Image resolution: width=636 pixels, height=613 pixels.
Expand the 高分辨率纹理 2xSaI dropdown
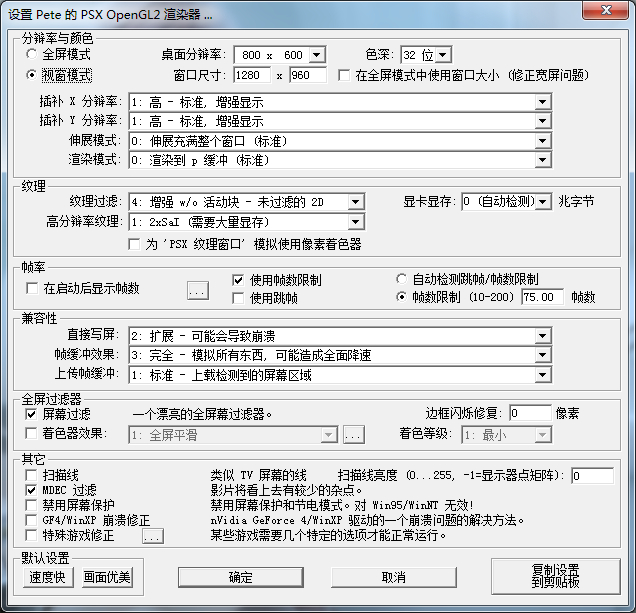247,222
